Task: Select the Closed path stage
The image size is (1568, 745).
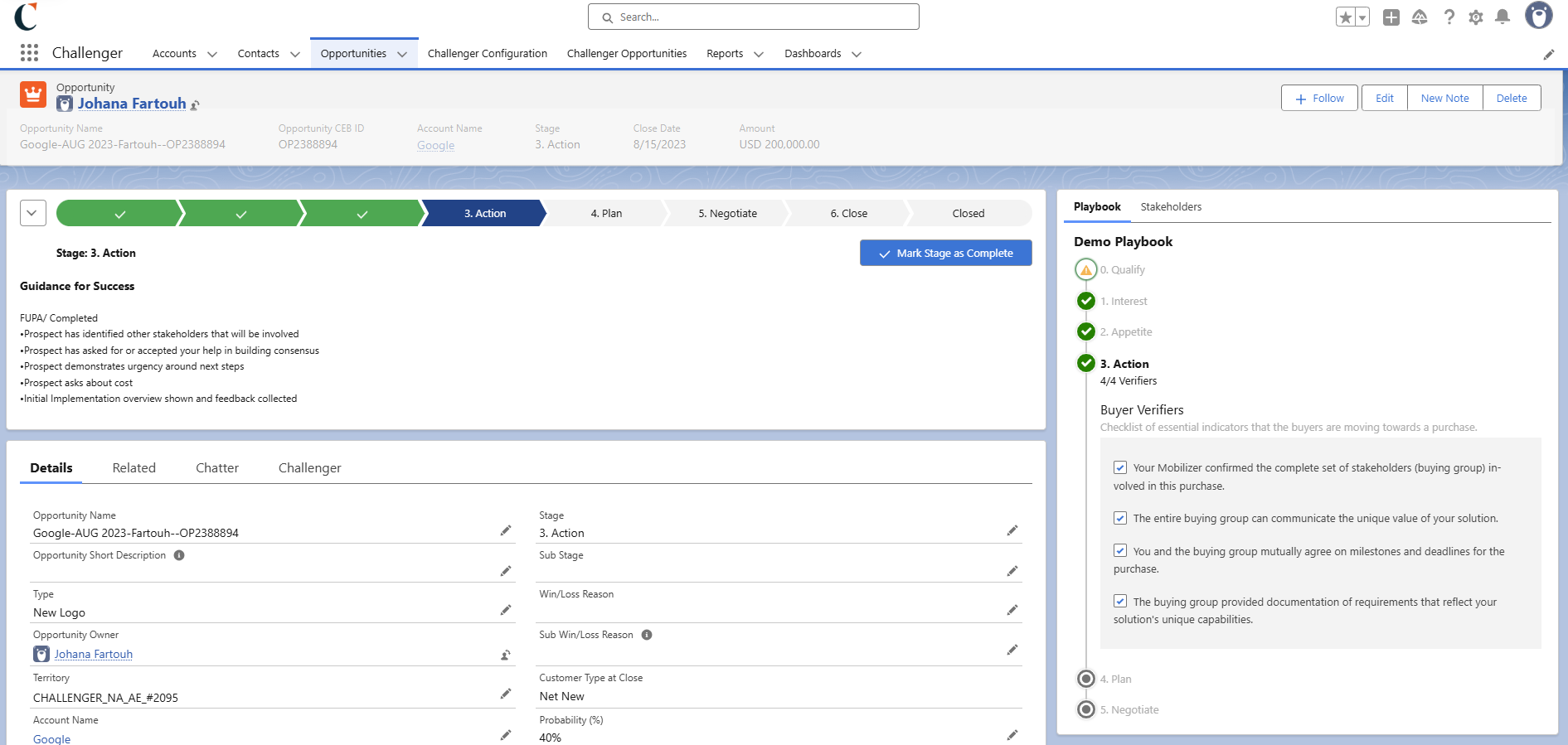Action: (968, 213)
